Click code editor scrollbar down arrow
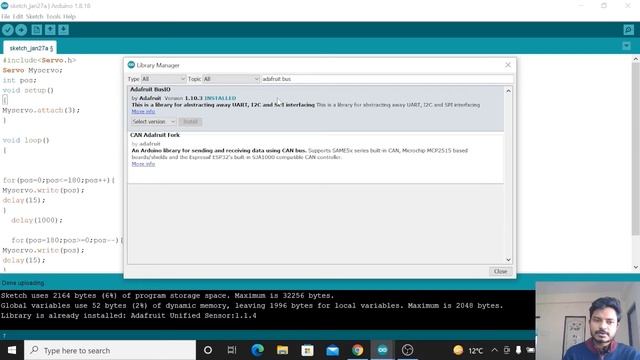 coord(636,267)
